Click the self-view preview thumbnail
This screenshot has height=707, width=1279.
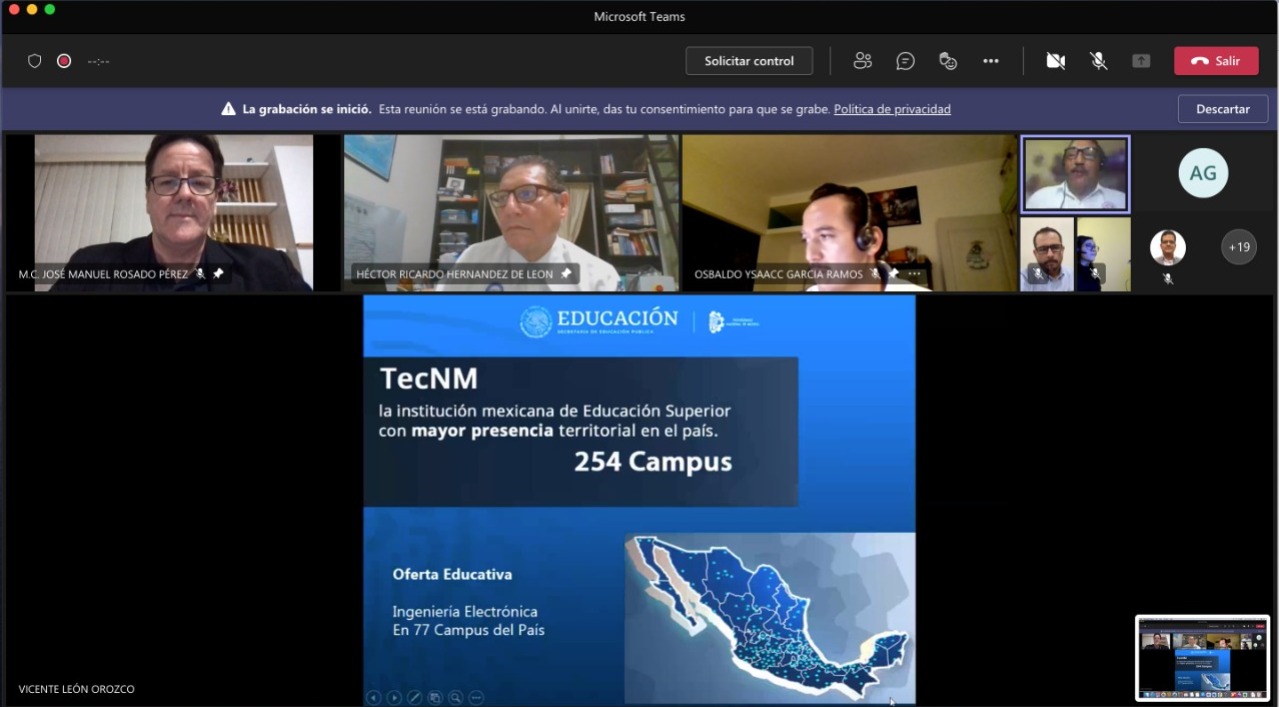click(x=1202, y=657)
